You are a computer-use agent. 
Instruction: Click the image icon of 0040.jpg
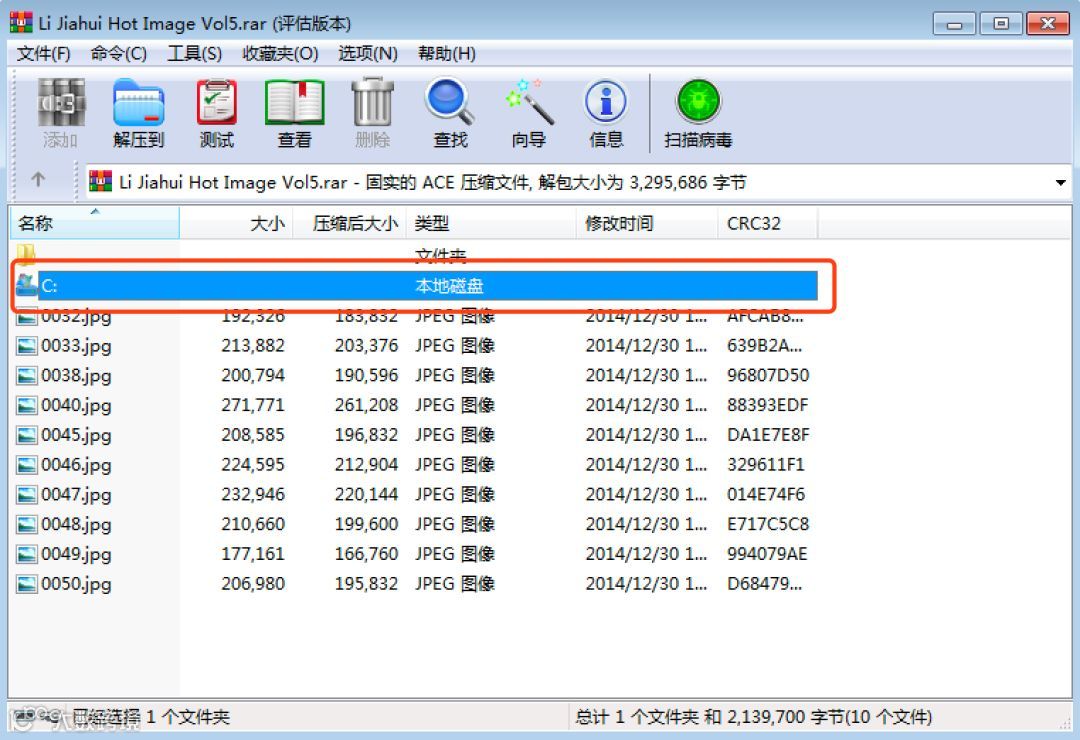pyautogui.click(x=27, y=405)
